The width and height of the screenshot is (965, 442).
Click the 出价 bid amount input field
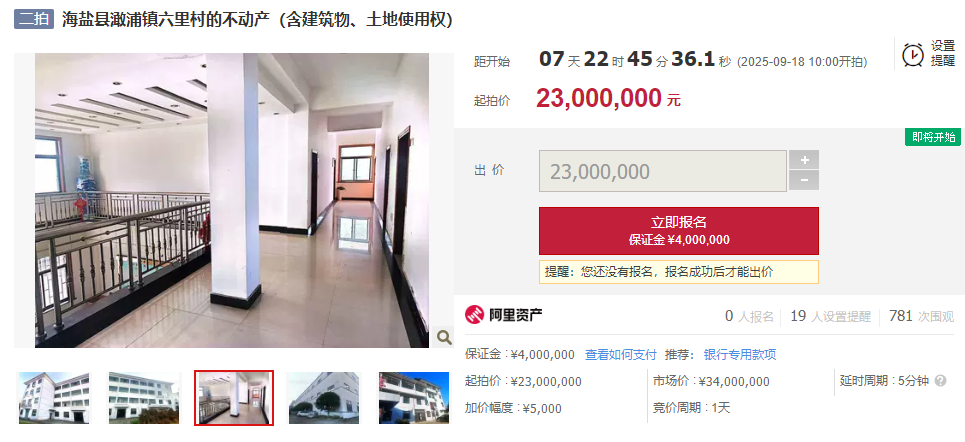tap(663, 171)
